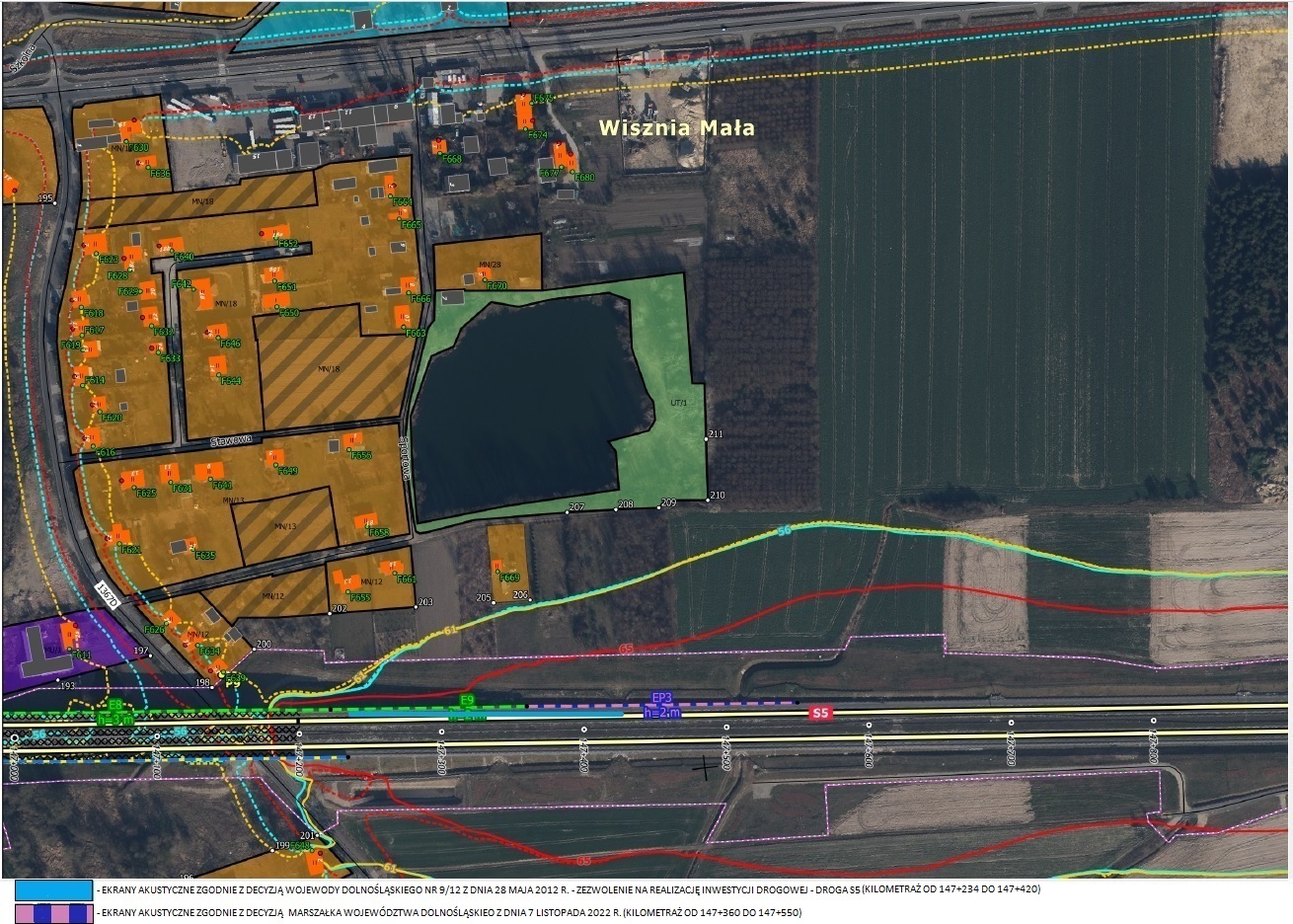Viewport: 1293px width, 924px height.
Task: Click the UT/1 green zone label
Action: [677, 403]
